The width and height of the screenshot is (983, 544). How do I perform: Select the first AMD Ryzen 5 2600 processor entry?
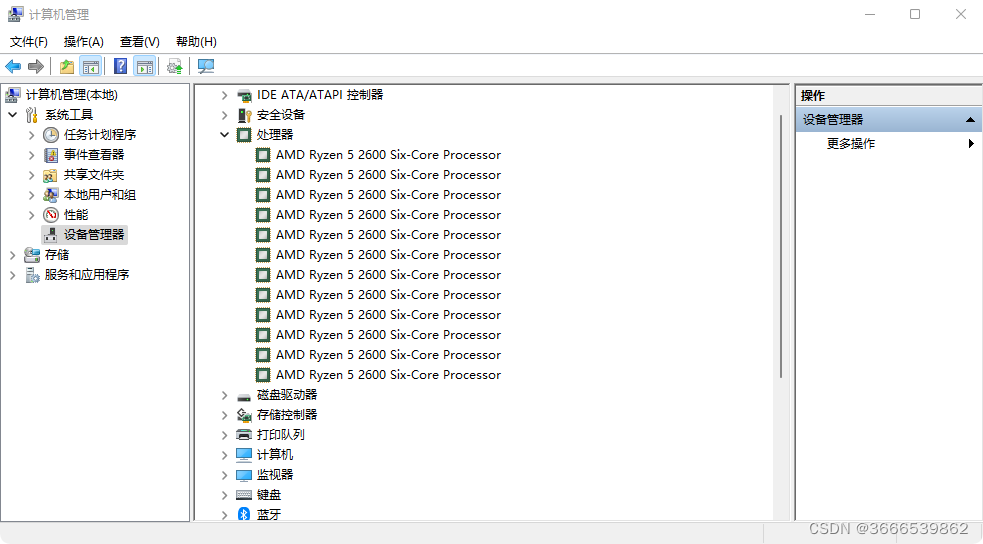(x=388, y=155)
